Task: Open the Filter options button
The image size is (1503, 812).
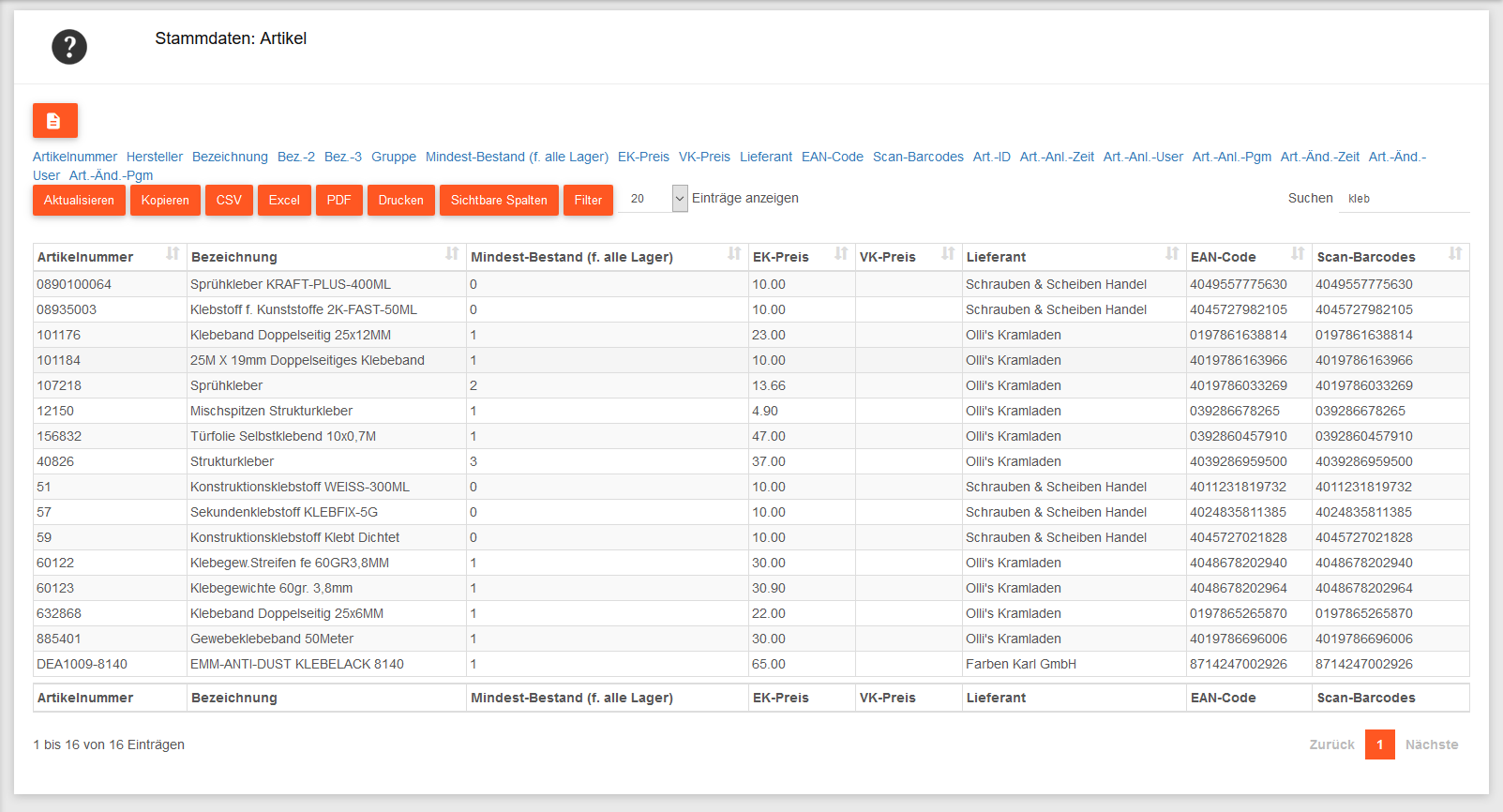Action: 588,200
